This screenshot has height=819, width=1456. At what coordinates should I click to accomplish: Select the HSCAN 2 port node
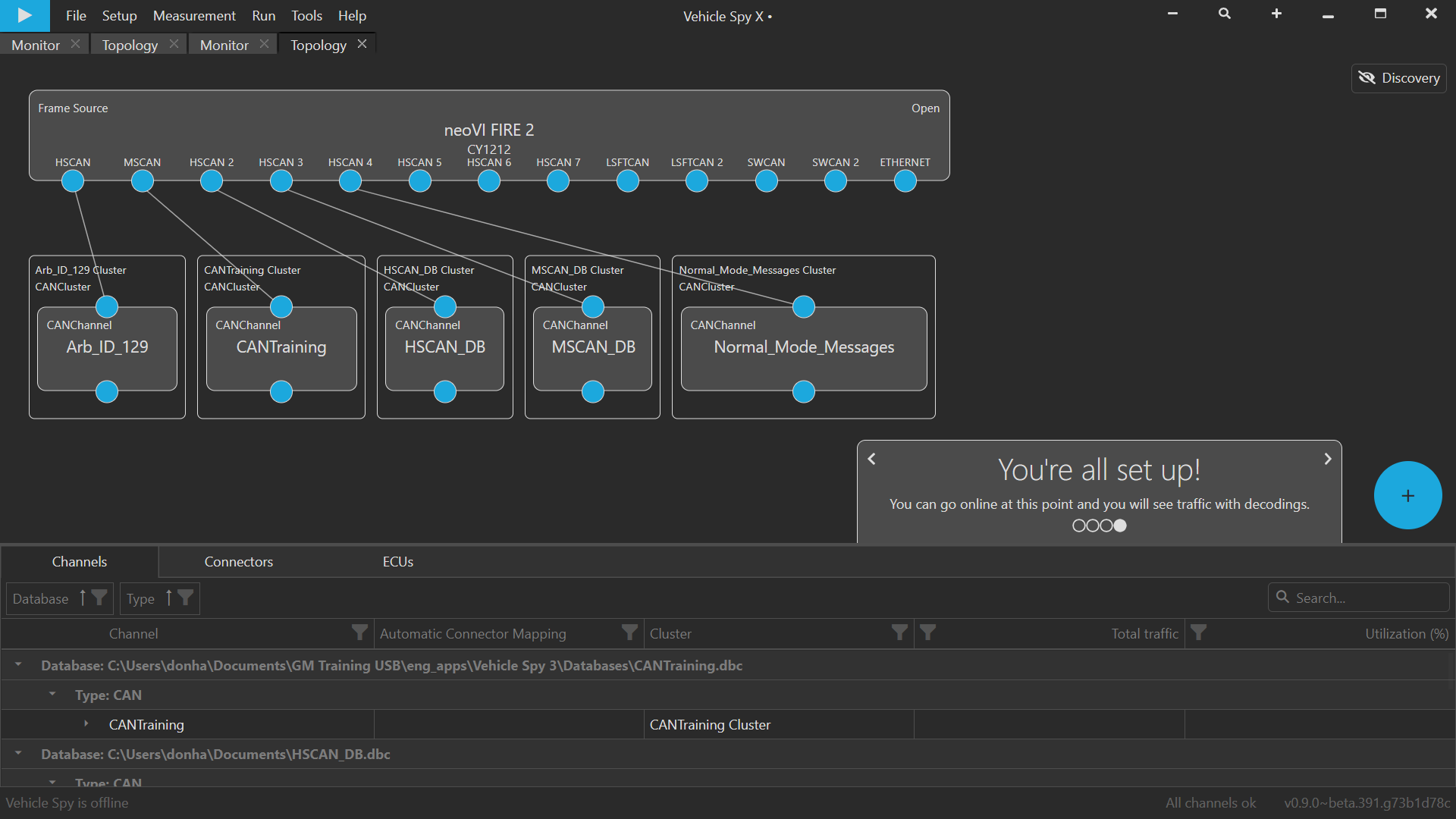(x=212, y=181)
